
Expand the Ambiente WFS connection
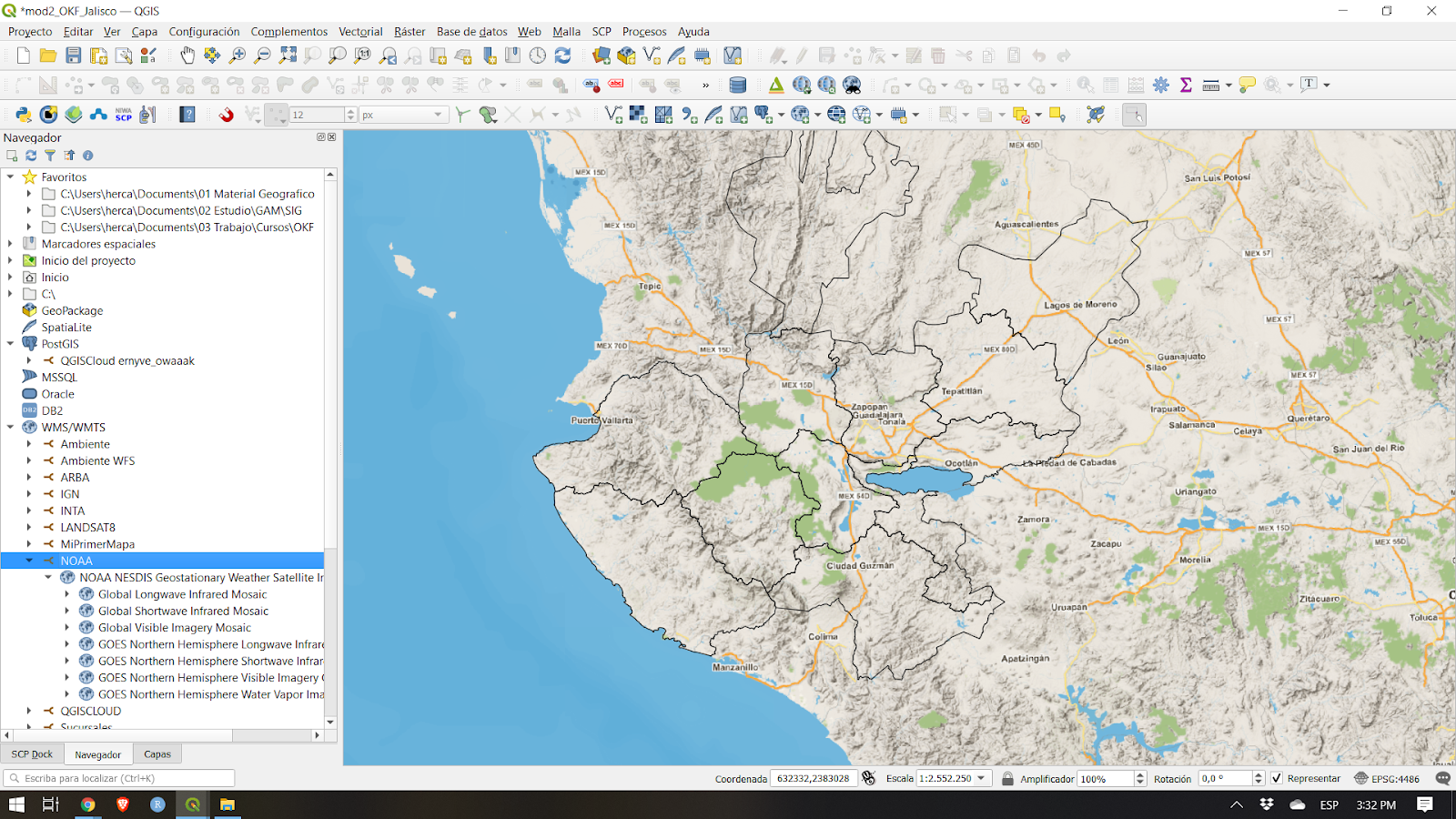point(29,460)
